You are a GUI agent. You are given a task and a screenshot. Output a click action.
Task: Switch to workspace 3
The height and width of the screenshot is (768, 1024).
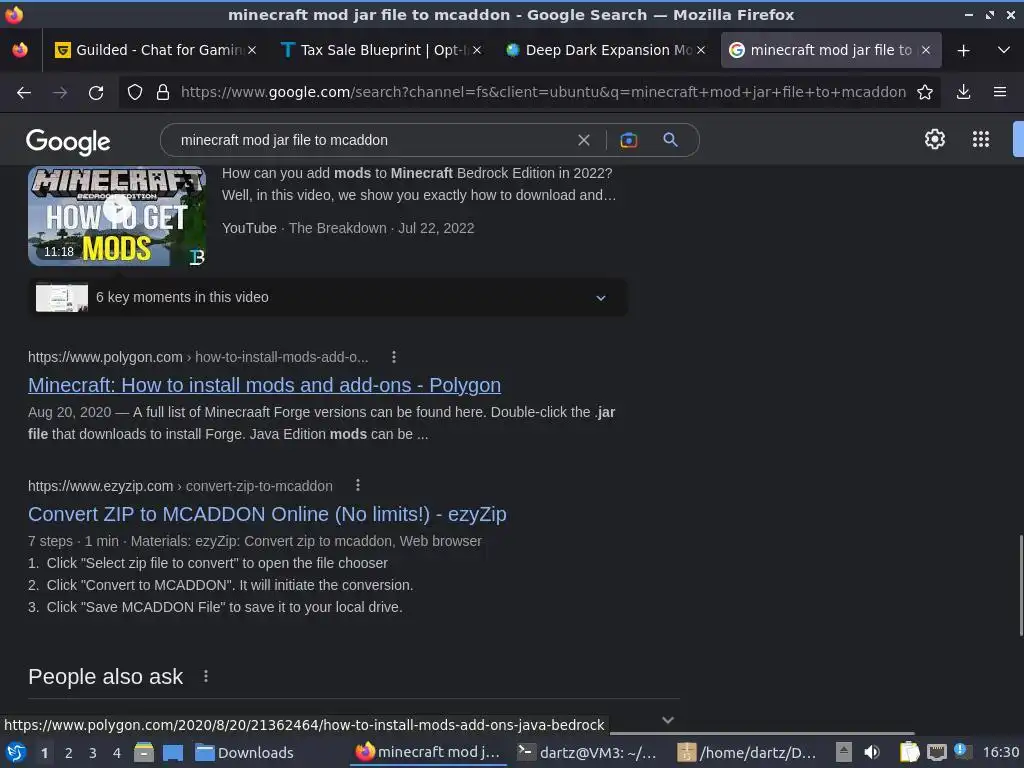[x=93, y=753]
